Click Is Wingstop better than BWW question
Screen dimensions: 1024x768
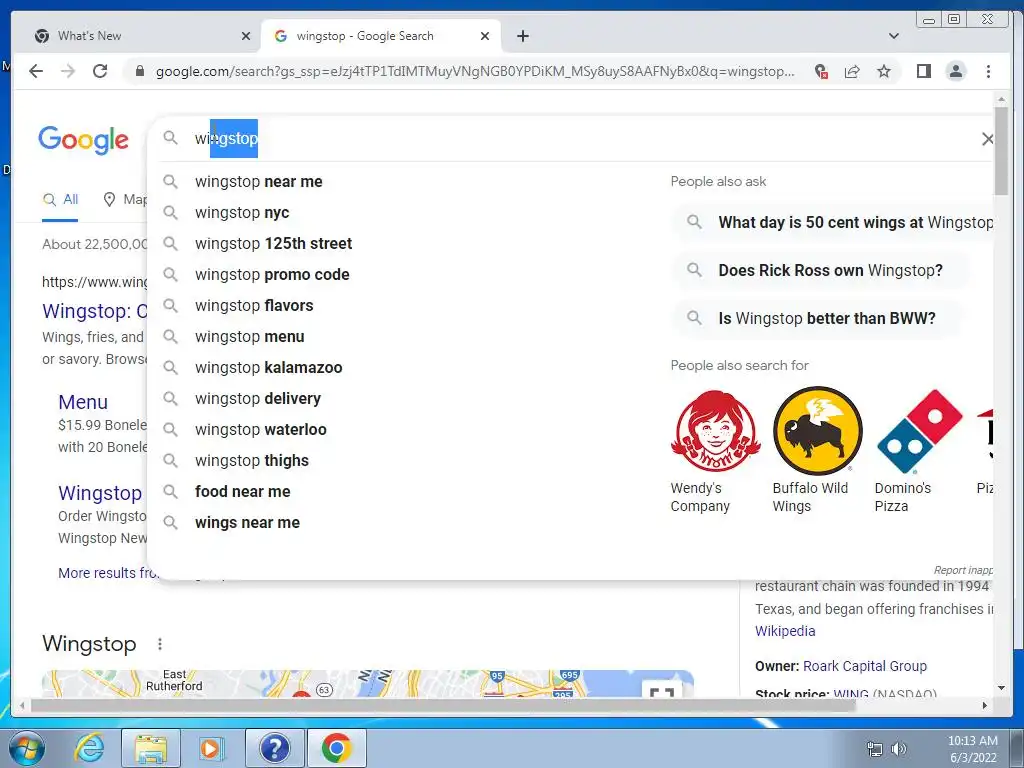click(x=817, y=319)
